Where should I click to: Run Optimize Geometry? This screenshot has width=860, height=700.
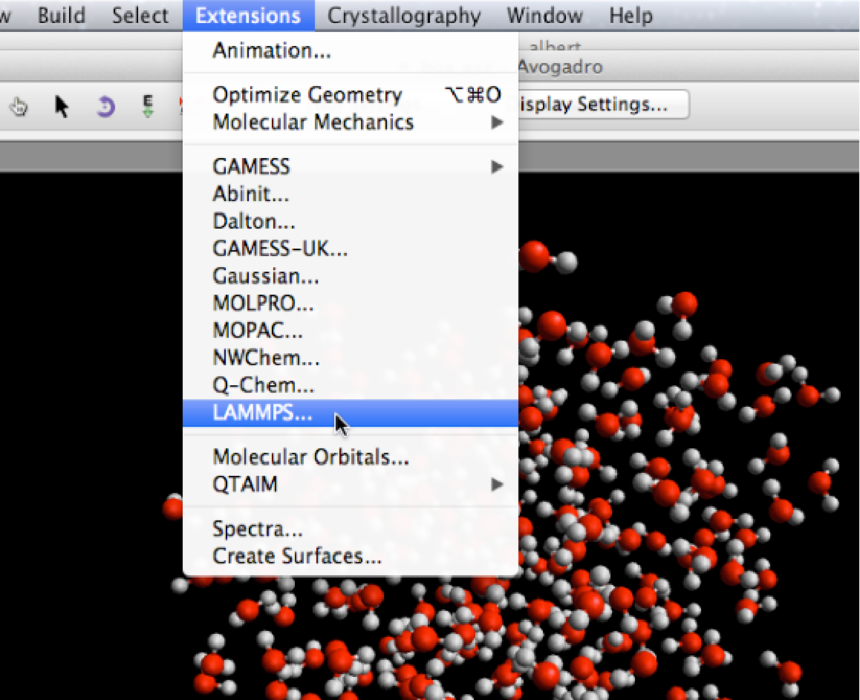307,95
